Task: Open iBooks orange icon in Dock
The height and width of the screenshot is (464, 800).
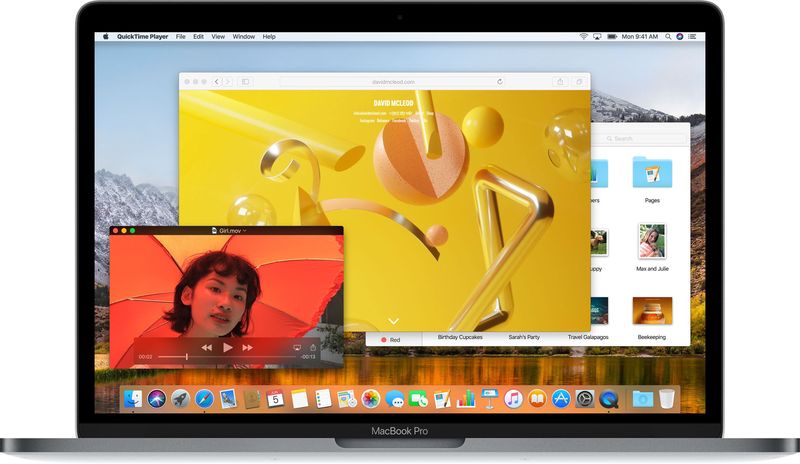Action: tap(537, 399)
